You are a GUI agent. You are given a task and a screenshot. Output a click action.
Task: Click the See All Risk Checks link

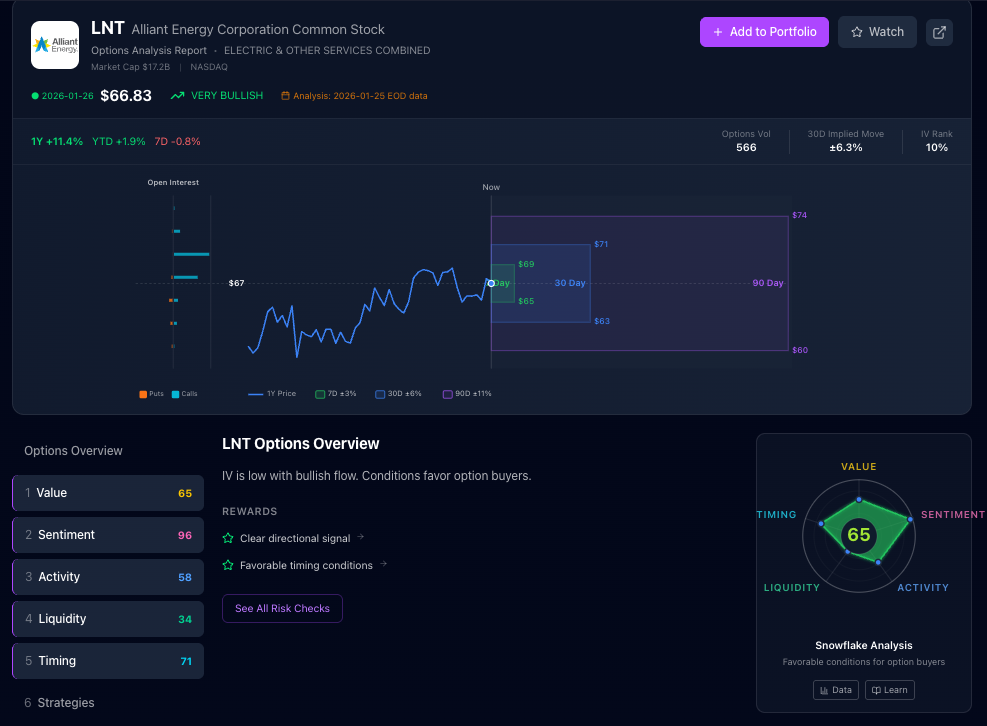point(282,608)
